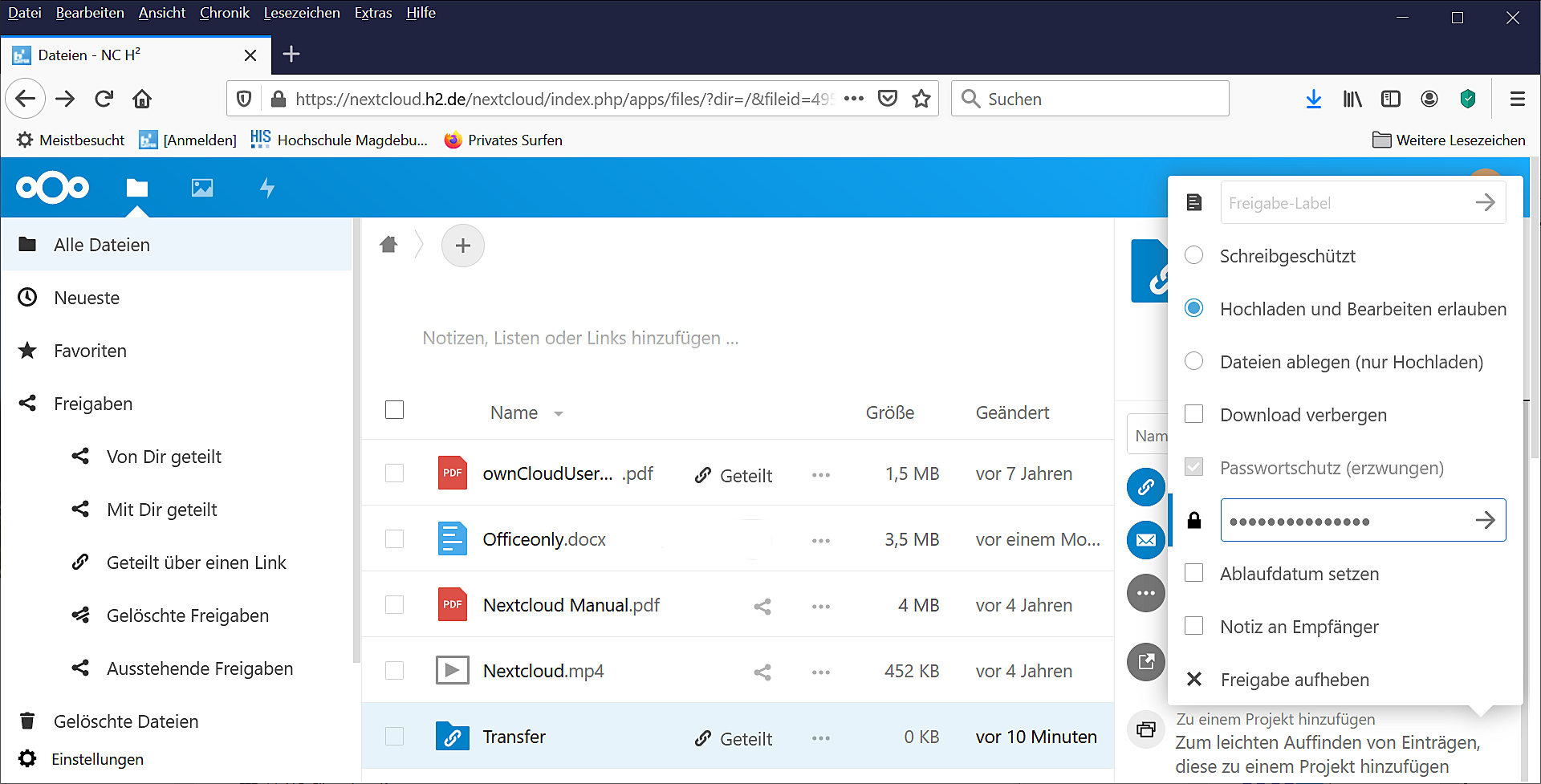Click Freigabe aufheben to unshare
Screen dimensions: 1541x784
coord(1294,680)
